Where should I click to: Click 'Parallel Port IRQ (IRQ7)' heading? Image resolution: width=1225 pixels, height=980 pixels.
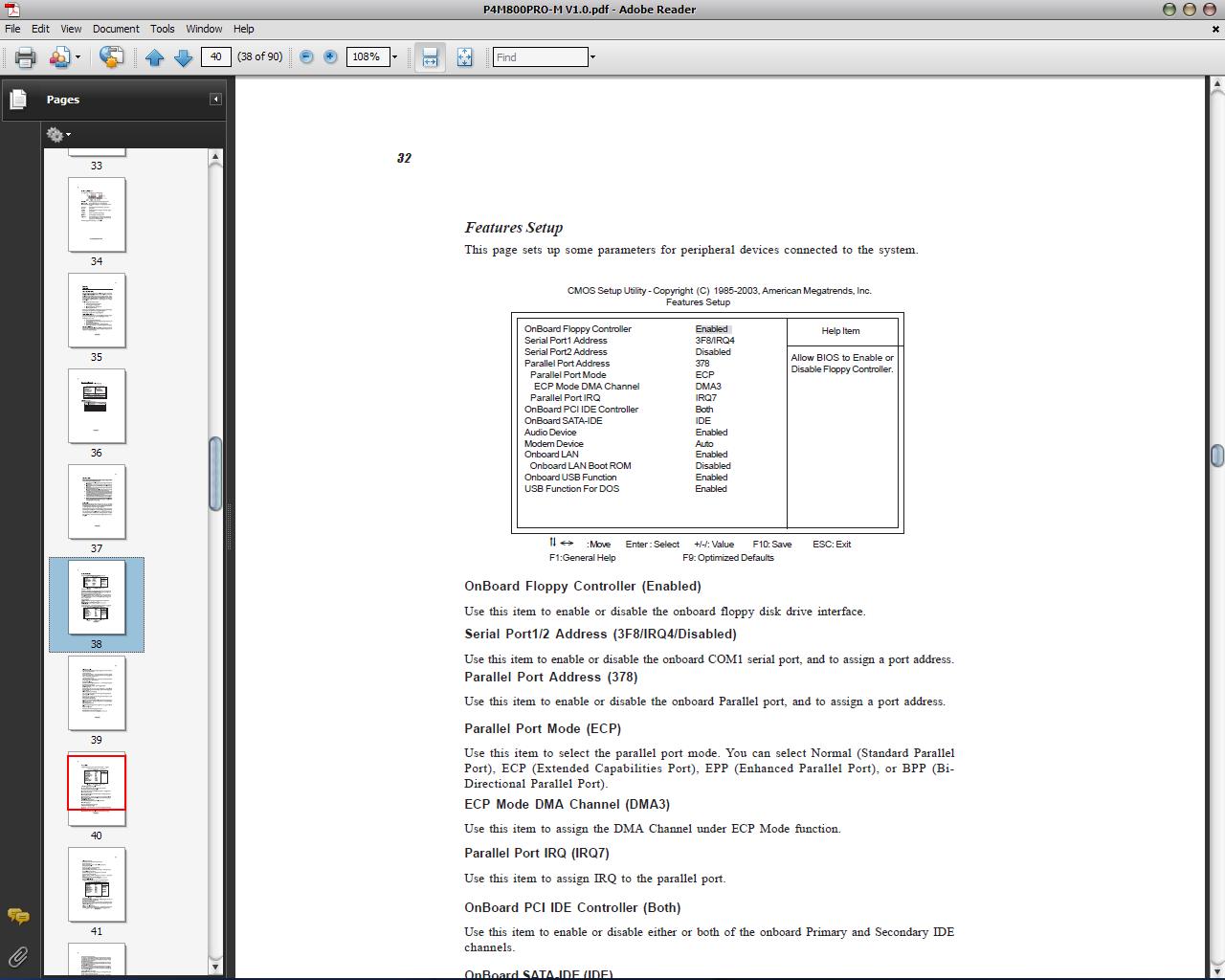click(537, 853)
